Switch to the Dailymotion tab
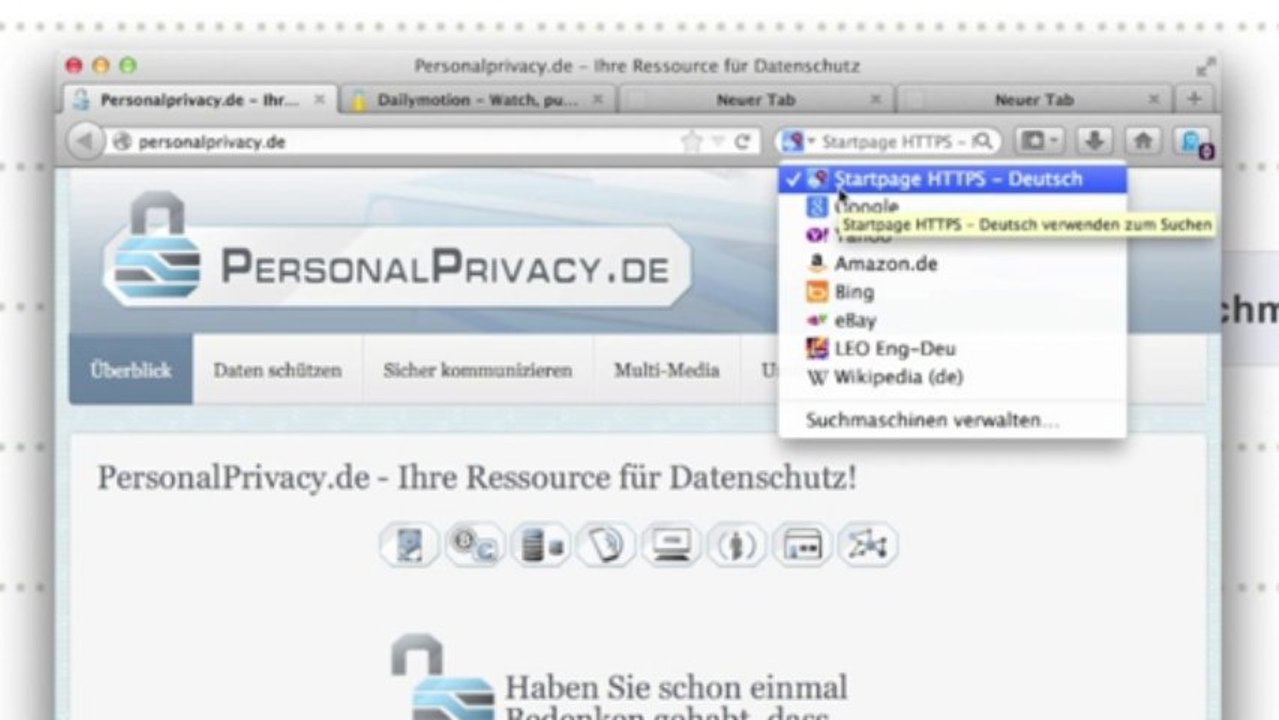Viewport: 1279px width, 720px height. pos(478,99)
